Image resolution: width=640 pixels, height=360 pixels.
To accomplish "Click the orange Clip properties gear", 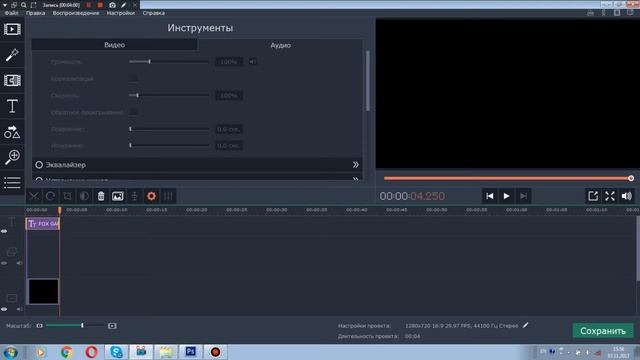I will click(x=151, y=196).
